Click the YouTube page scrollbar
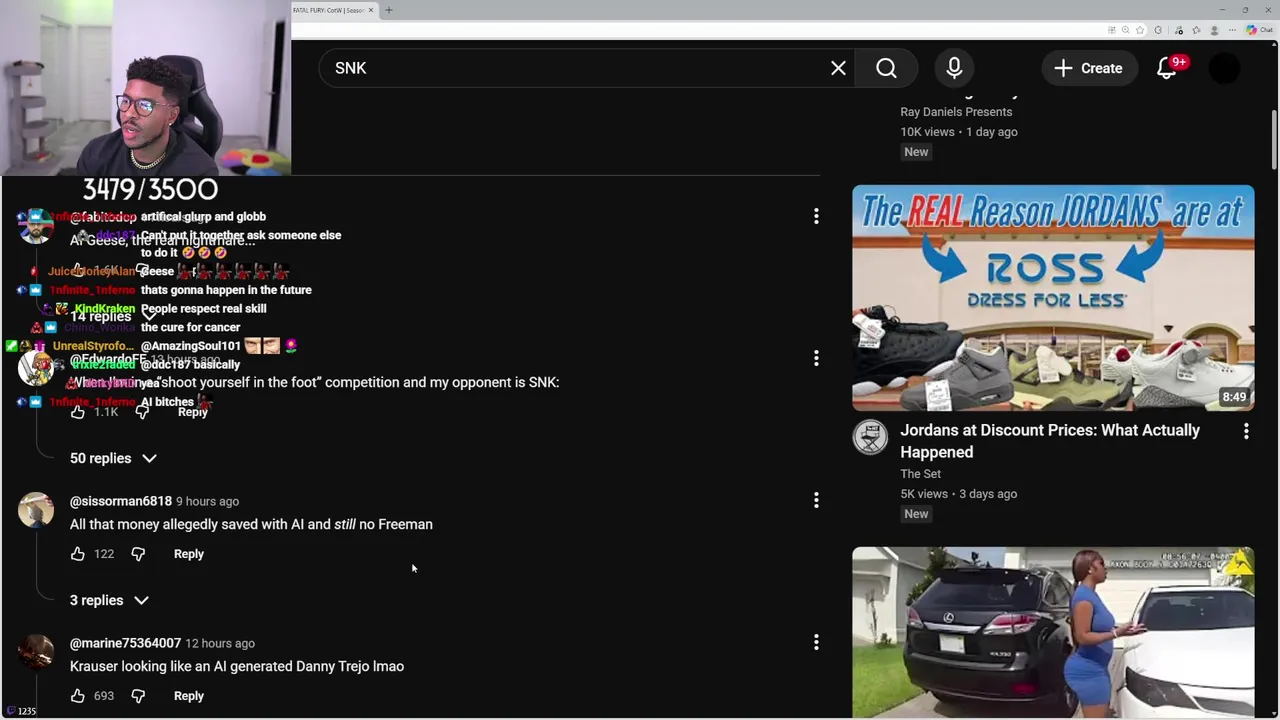The height and width of the screenshot is (720, 1280). (1274, 140)
